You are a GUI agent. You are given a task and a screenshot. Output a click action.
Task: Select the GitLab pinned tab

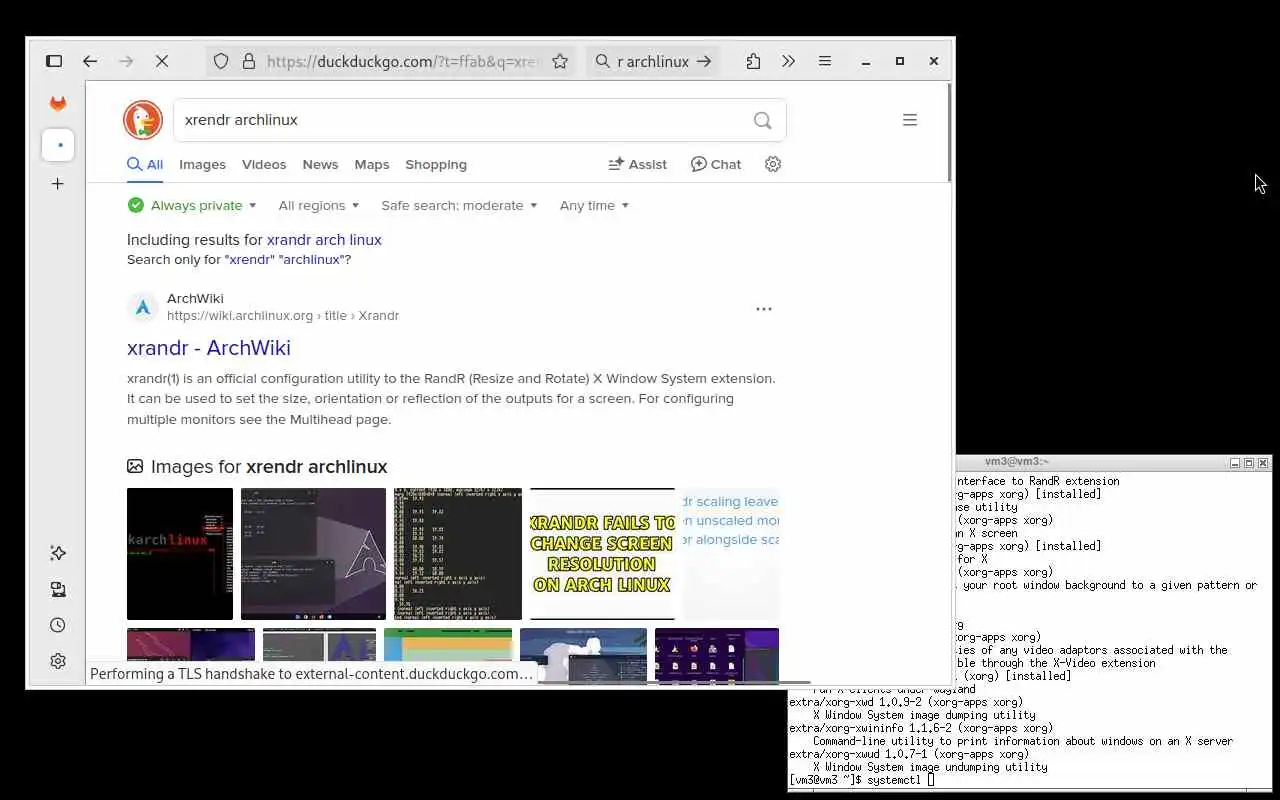click(58, 104)
